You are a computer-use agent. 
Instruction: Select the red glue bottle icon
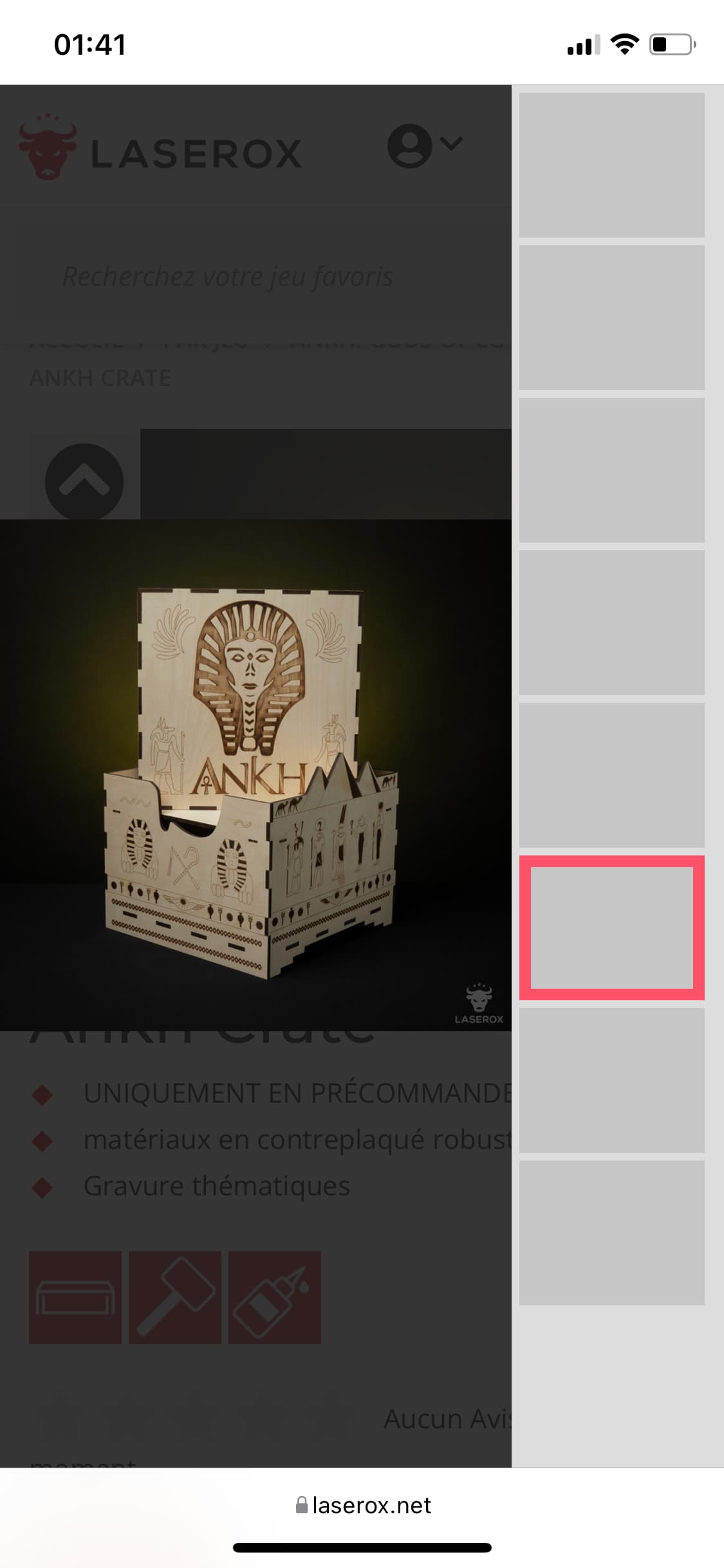pos(275,1297)
